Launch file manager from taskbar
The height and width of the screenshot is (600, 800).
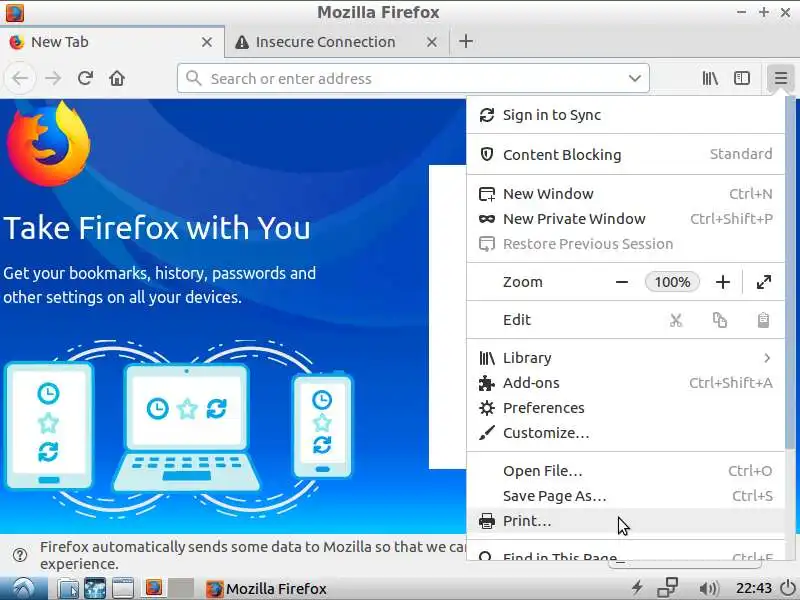67,588
